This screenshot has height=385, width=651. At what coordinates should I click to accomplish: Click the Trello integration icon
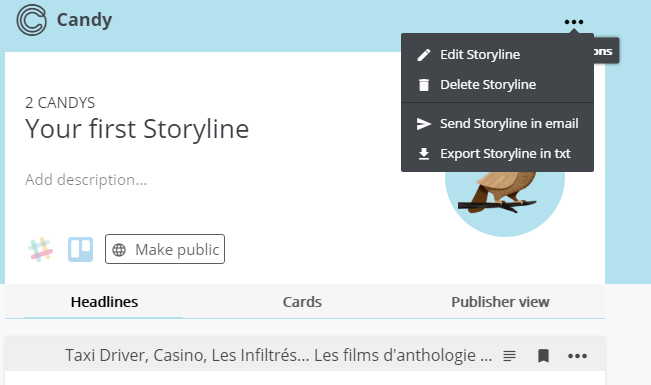(x=81, y=249)
